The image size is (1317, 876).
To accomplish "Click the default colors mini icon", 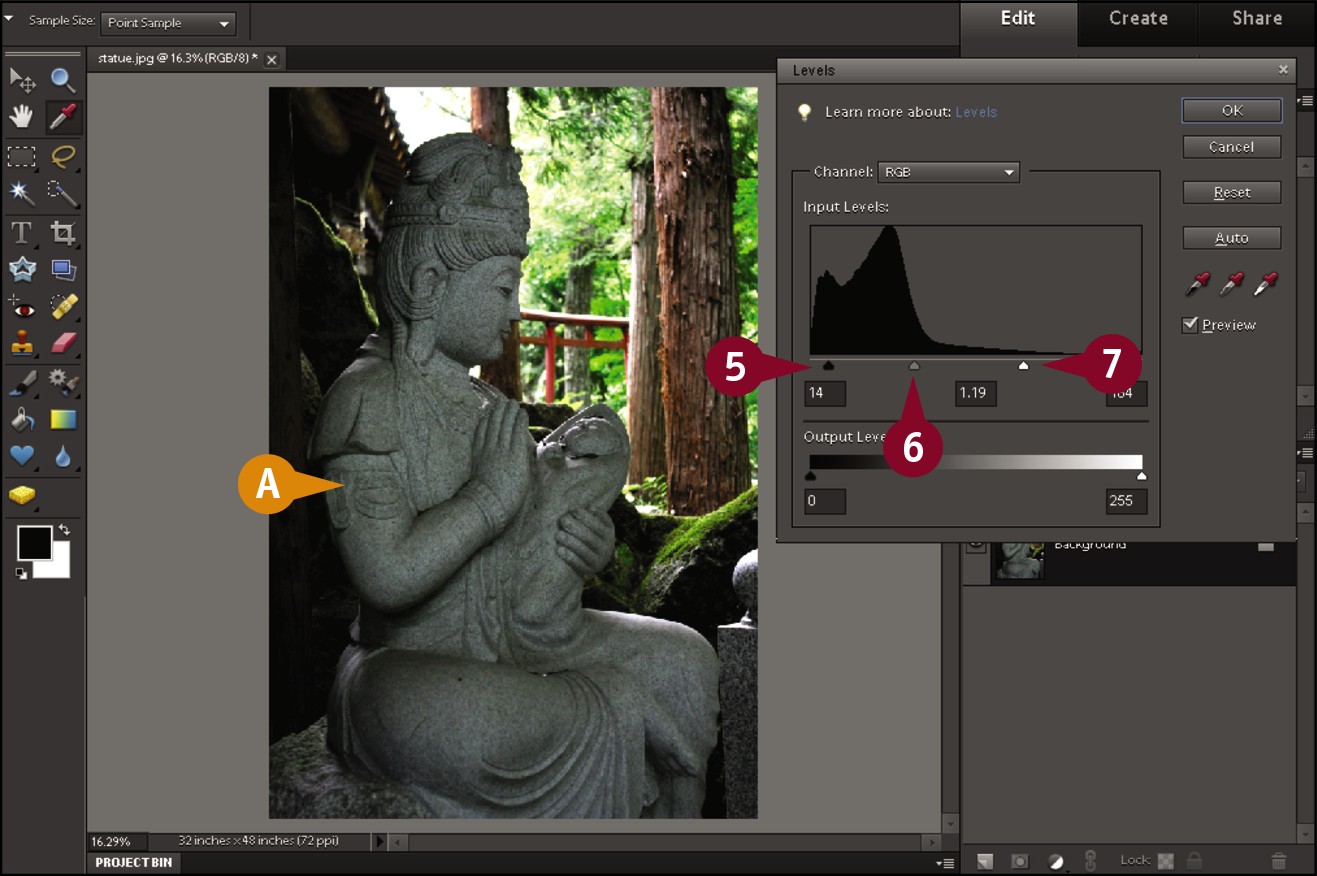I will coord(21,573).
